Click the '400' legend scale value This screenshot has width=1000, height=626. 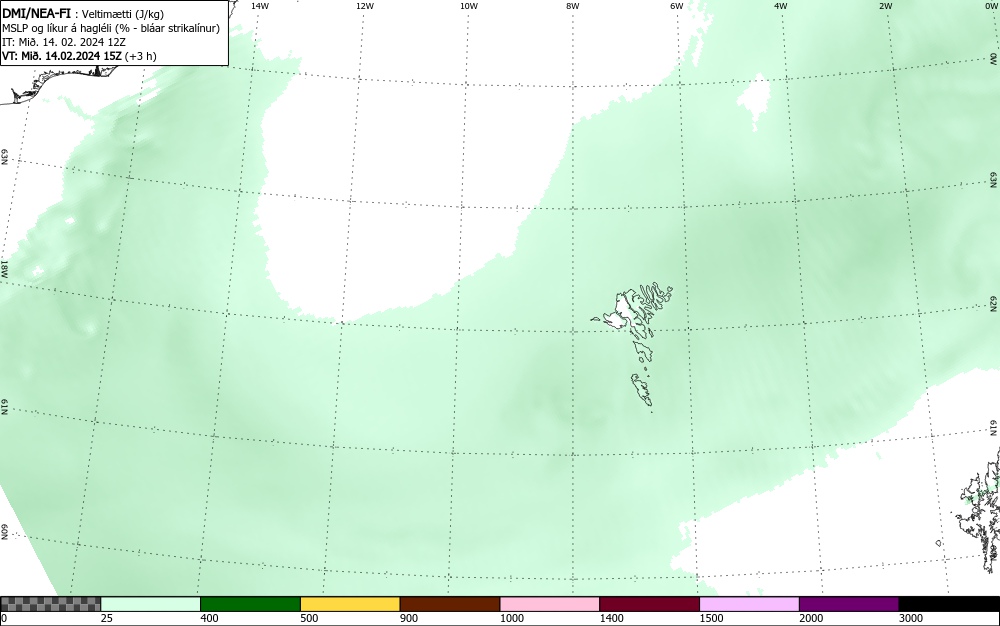pos(209,618)
